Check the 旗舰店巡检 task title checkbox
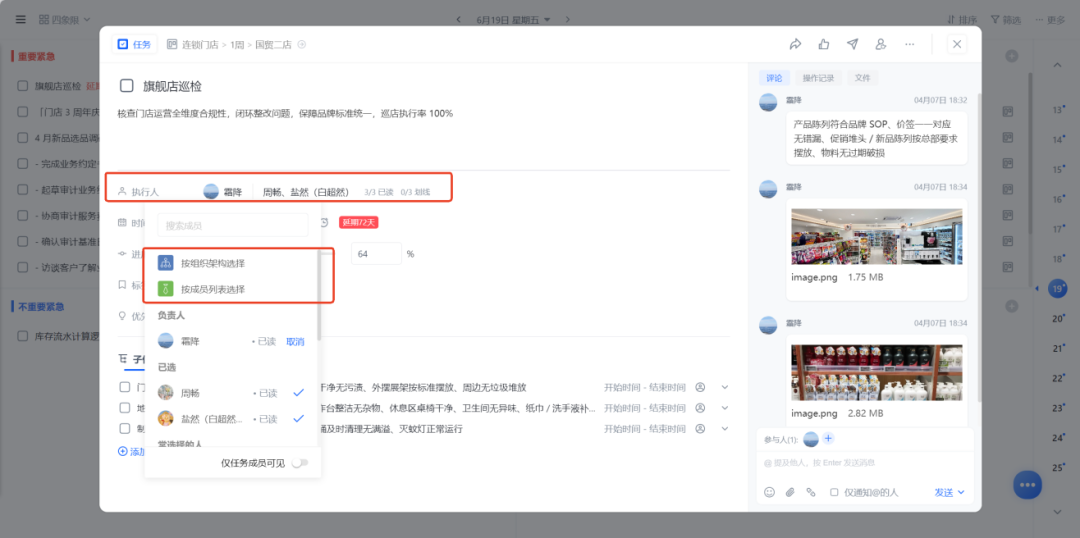1080x538 pixels. (x=127, y=85)
